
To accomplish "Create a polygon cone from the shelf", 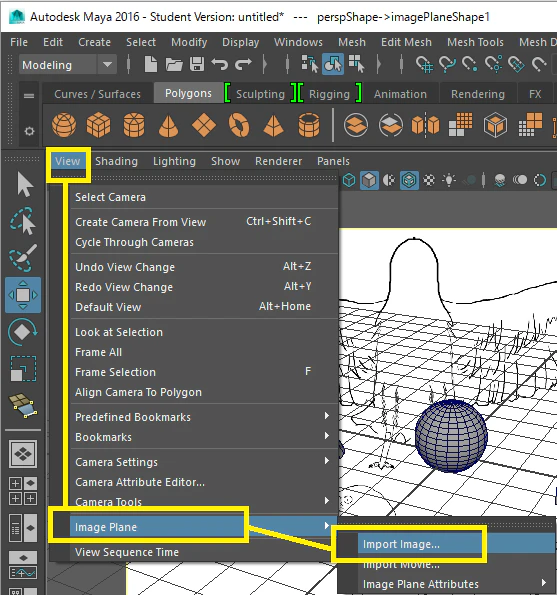I will coord(168,126).
